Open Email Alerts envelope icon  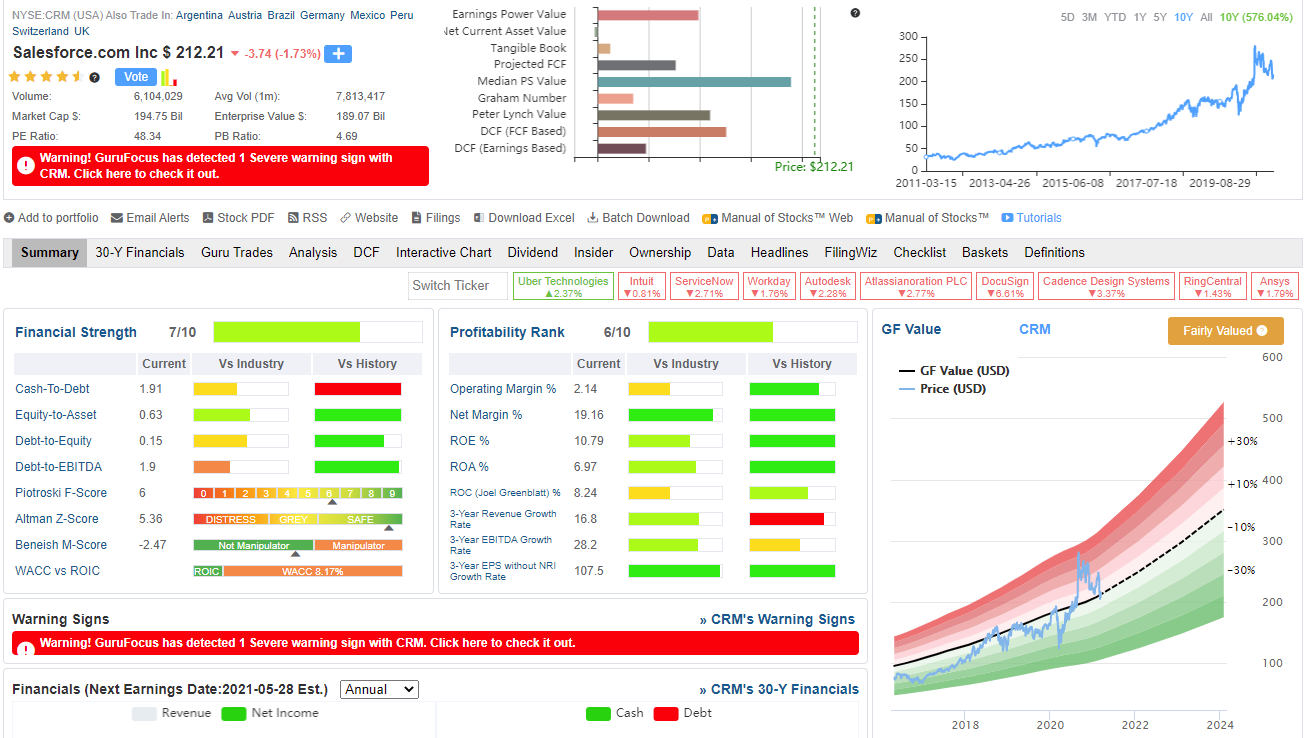click(x=117, y=218)
